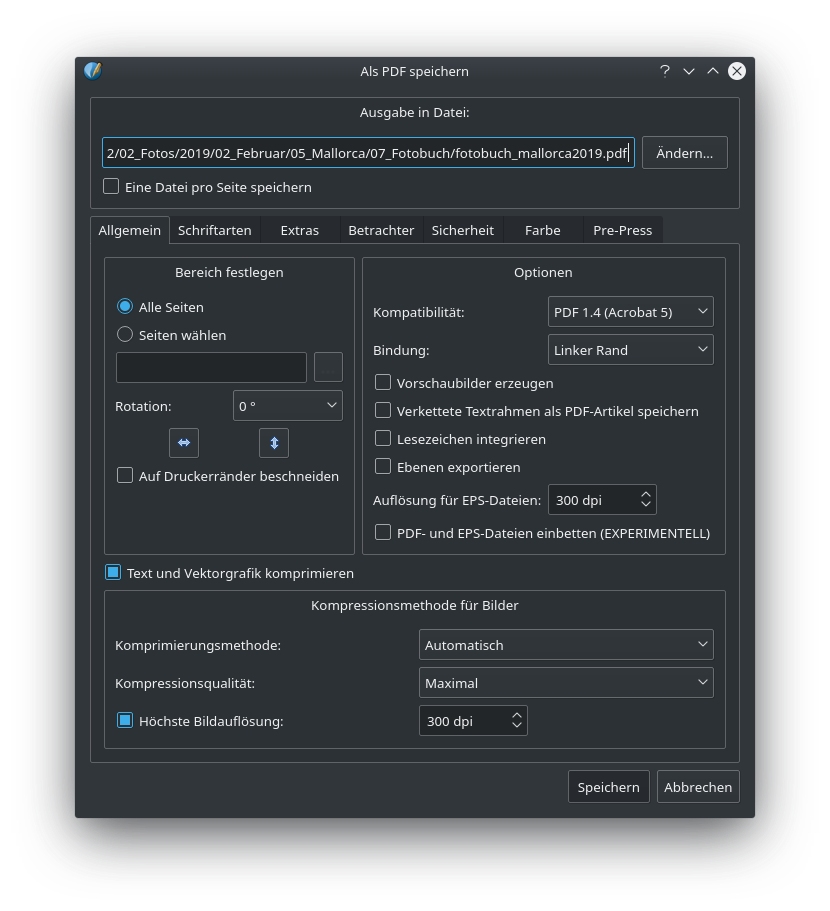Click the page range ellipsis button
Image resolution: width=830 pixels, height=911 pixels.
pos(328,367)
